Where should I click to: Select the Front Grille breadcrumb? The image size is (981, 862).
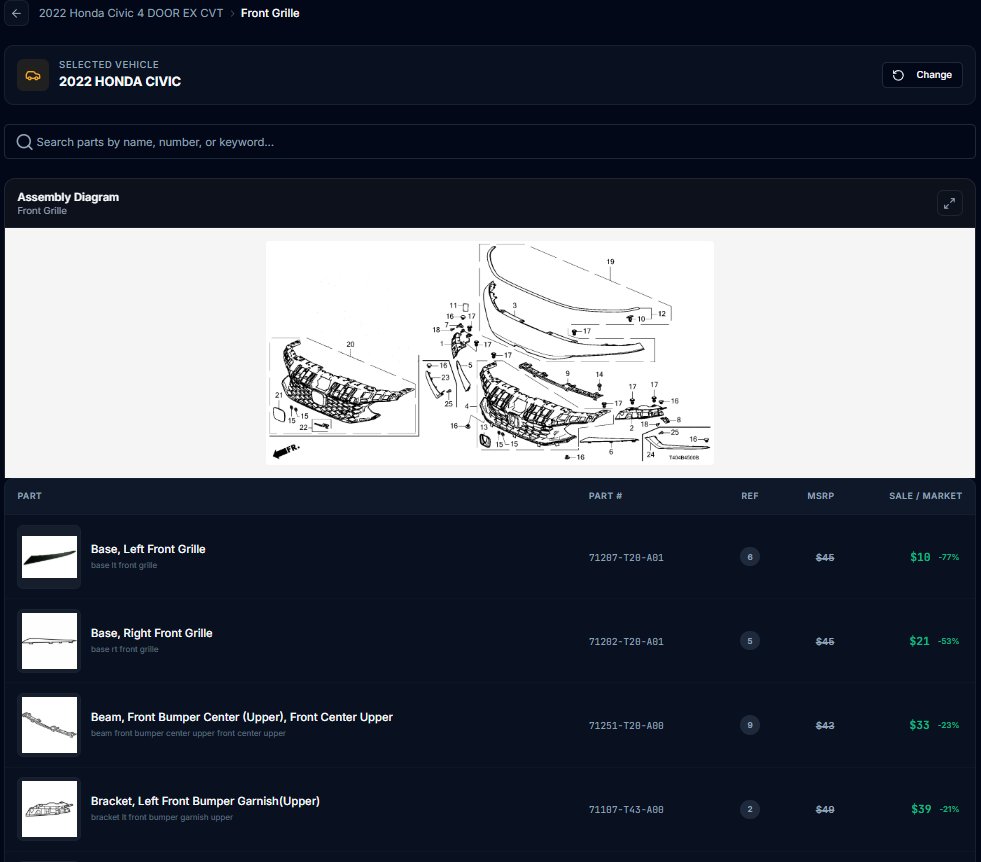pos(270,13)
